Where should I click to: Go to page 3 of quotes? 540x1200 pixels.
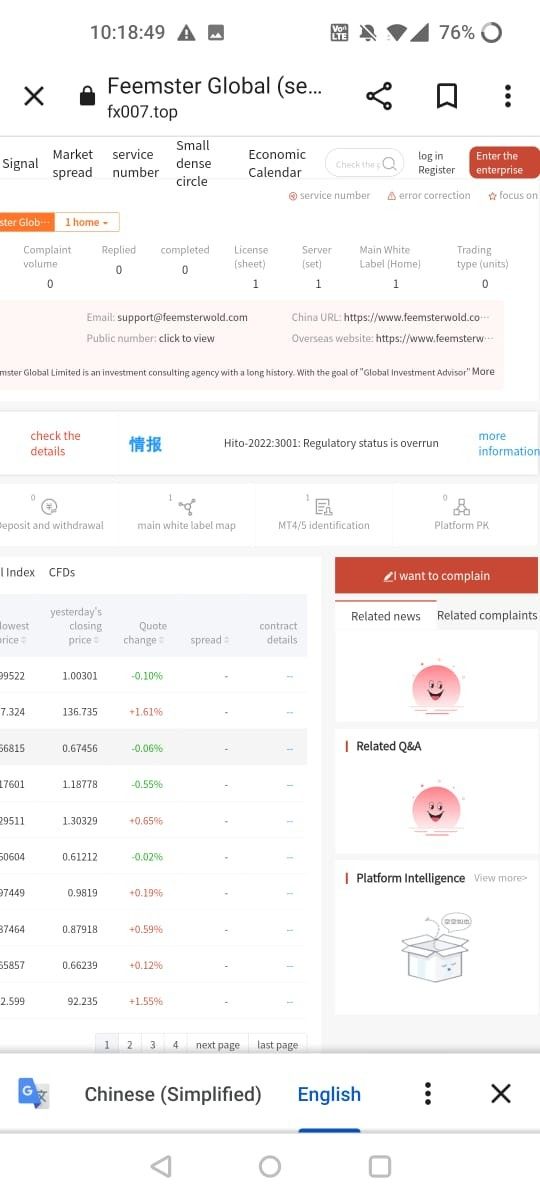152,1044
